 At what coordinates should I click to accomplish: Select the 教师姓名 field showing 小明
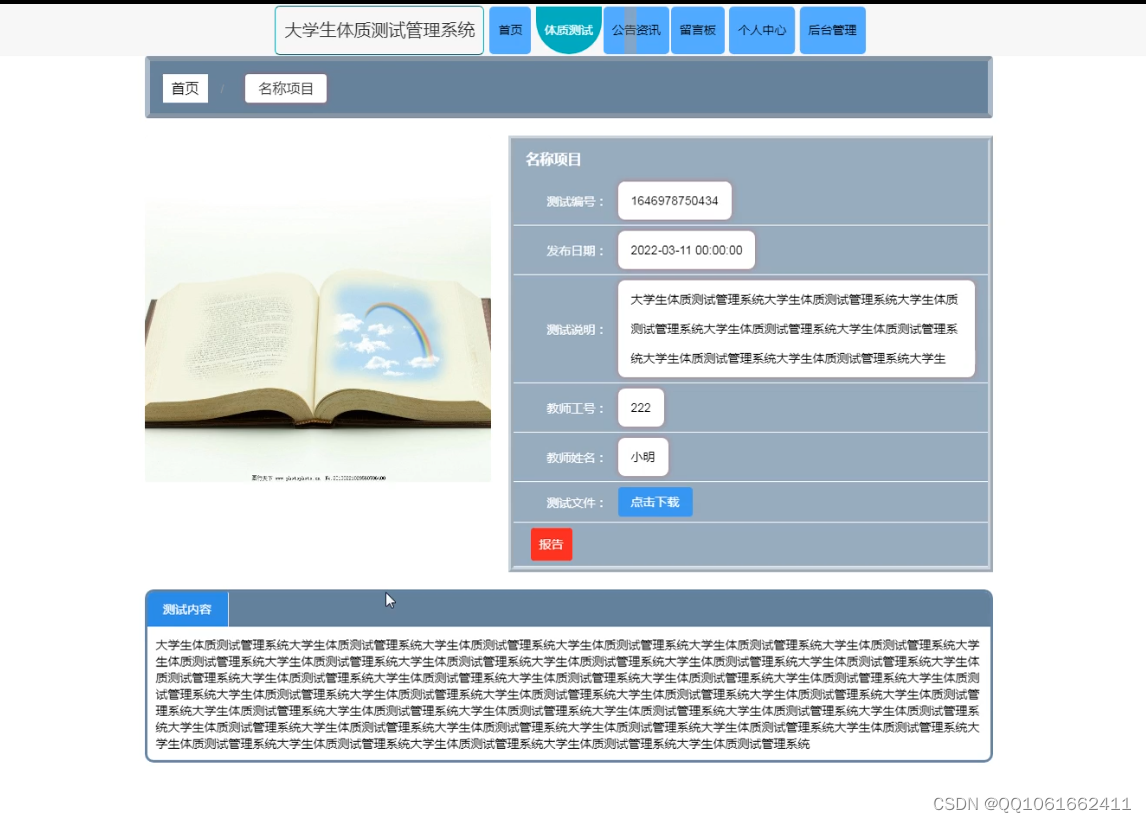pos(643,456)
